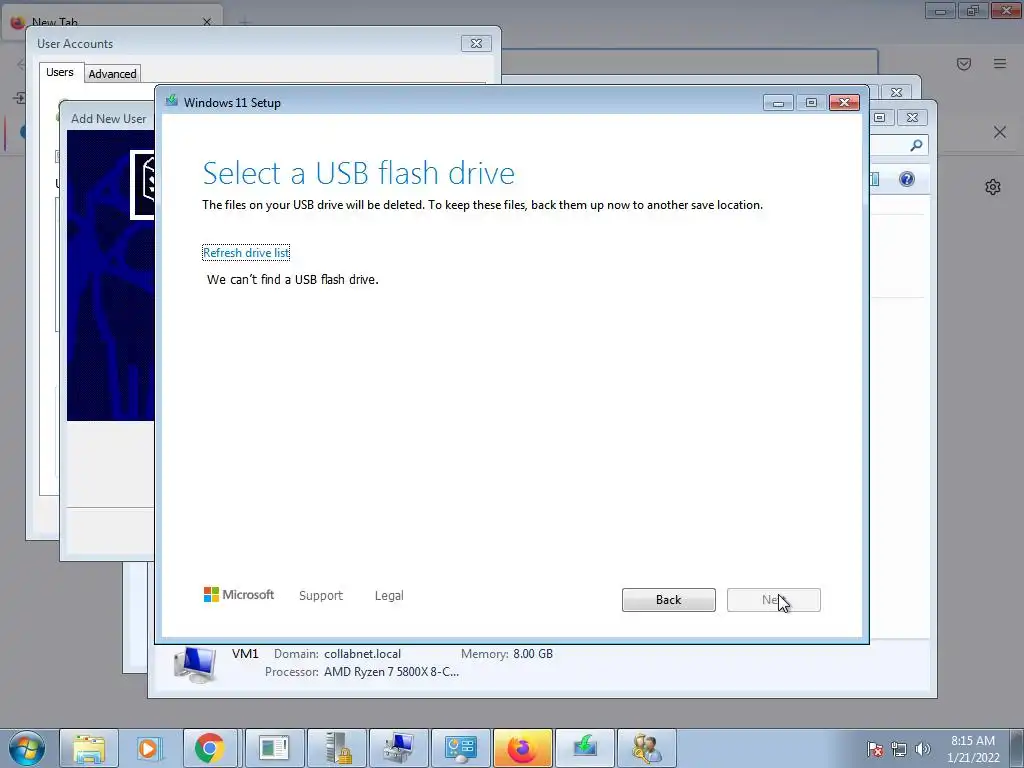This screenshot has height=768, width=1024.
Task: Click the blue image in Add New User
Action: click(x=110, y=275)
